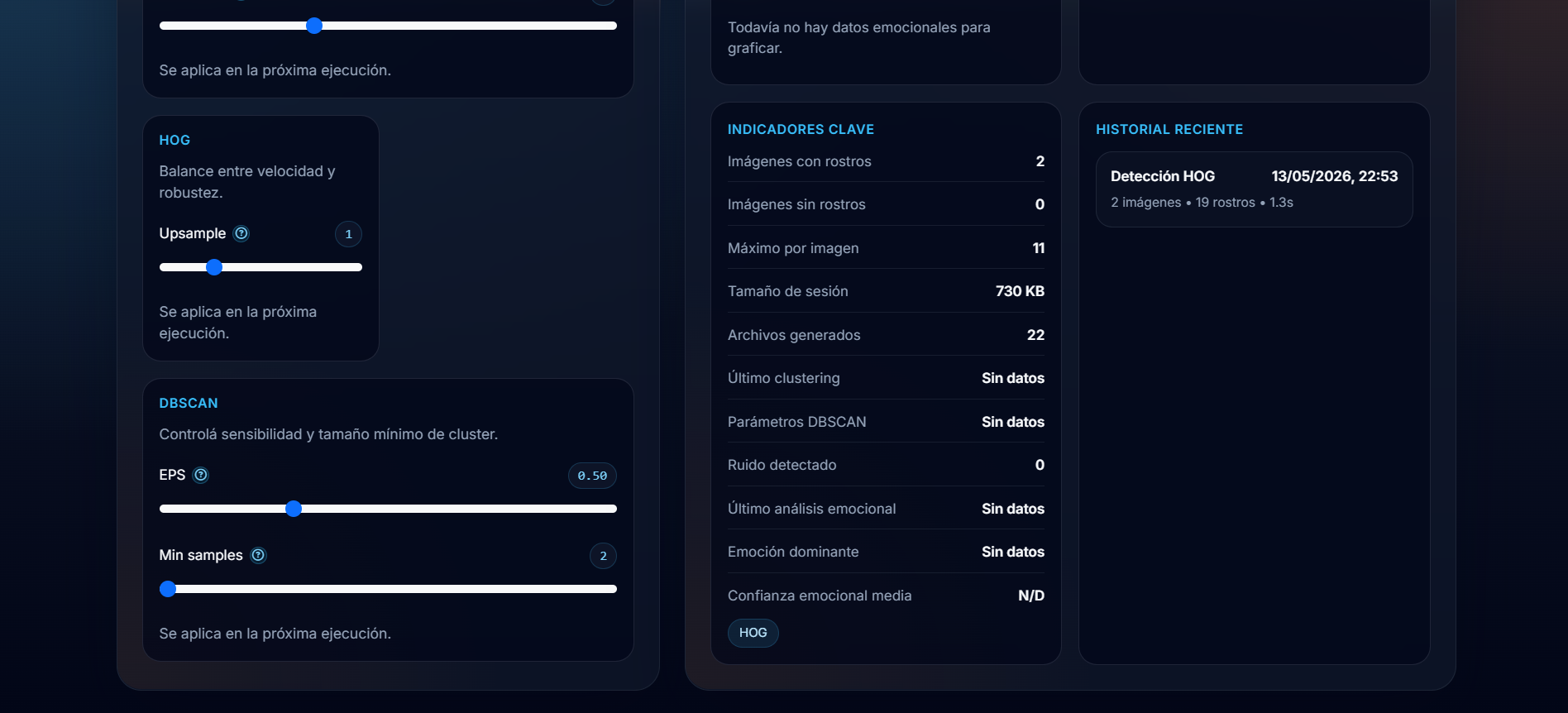Click the Archivos generados value 22

pyautogui.click(x=1035, y=335)
